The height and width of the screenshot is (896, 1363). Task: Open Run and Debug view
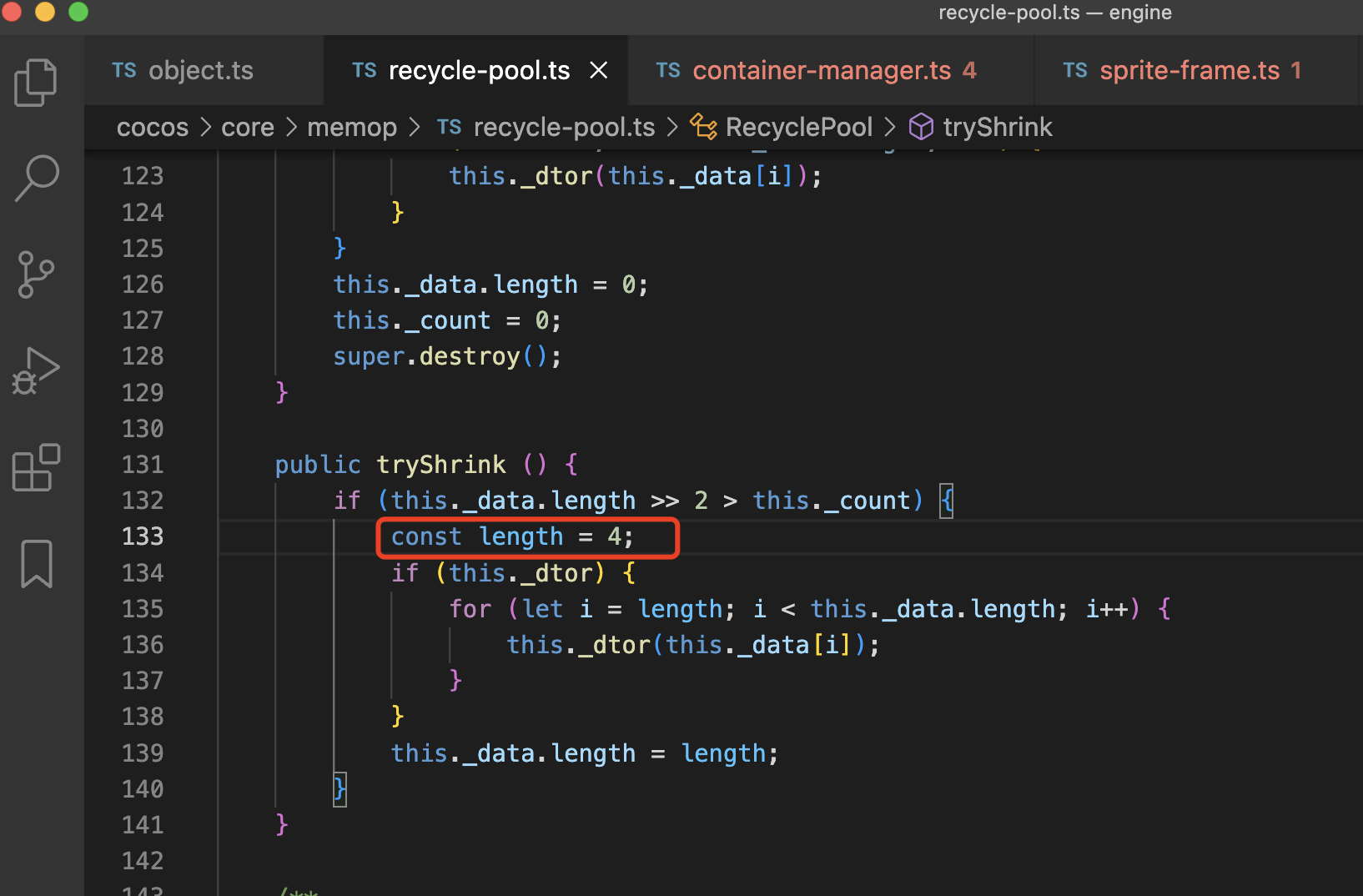pyautogui.click(x=36, y=370)
